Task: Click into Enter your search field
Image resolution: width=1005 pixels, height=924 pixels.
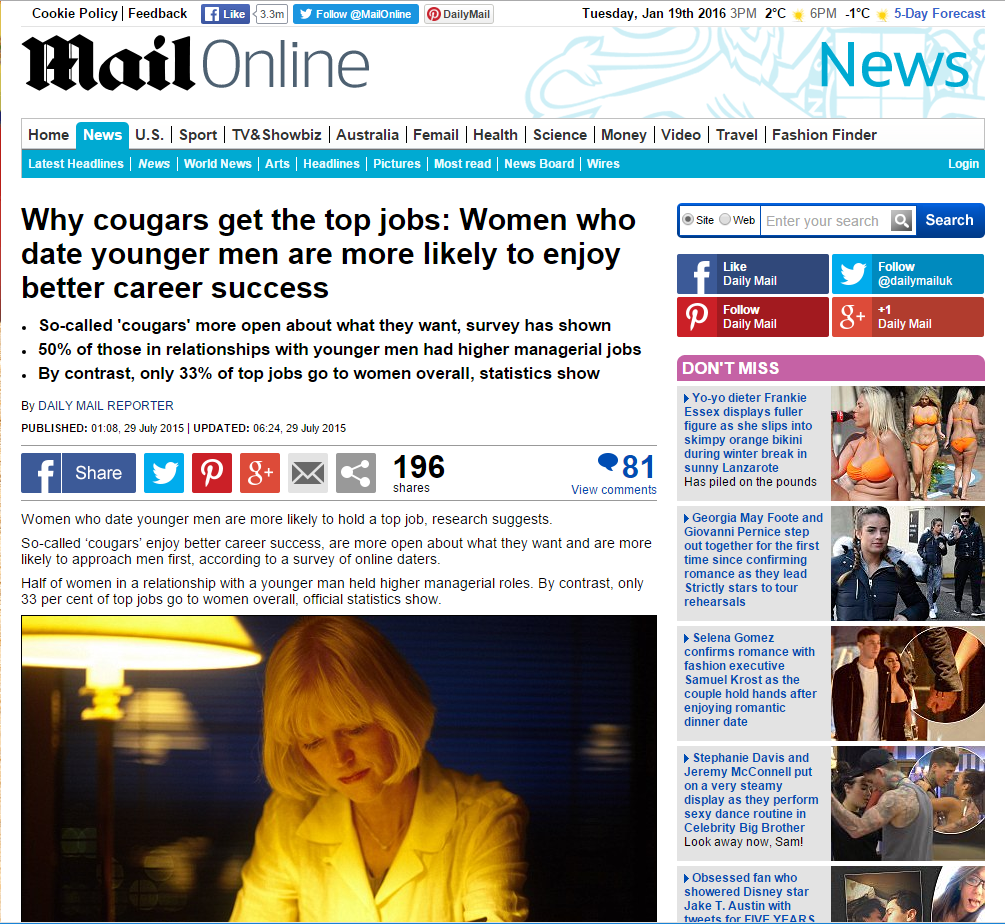Action: (x=826, y=221)
